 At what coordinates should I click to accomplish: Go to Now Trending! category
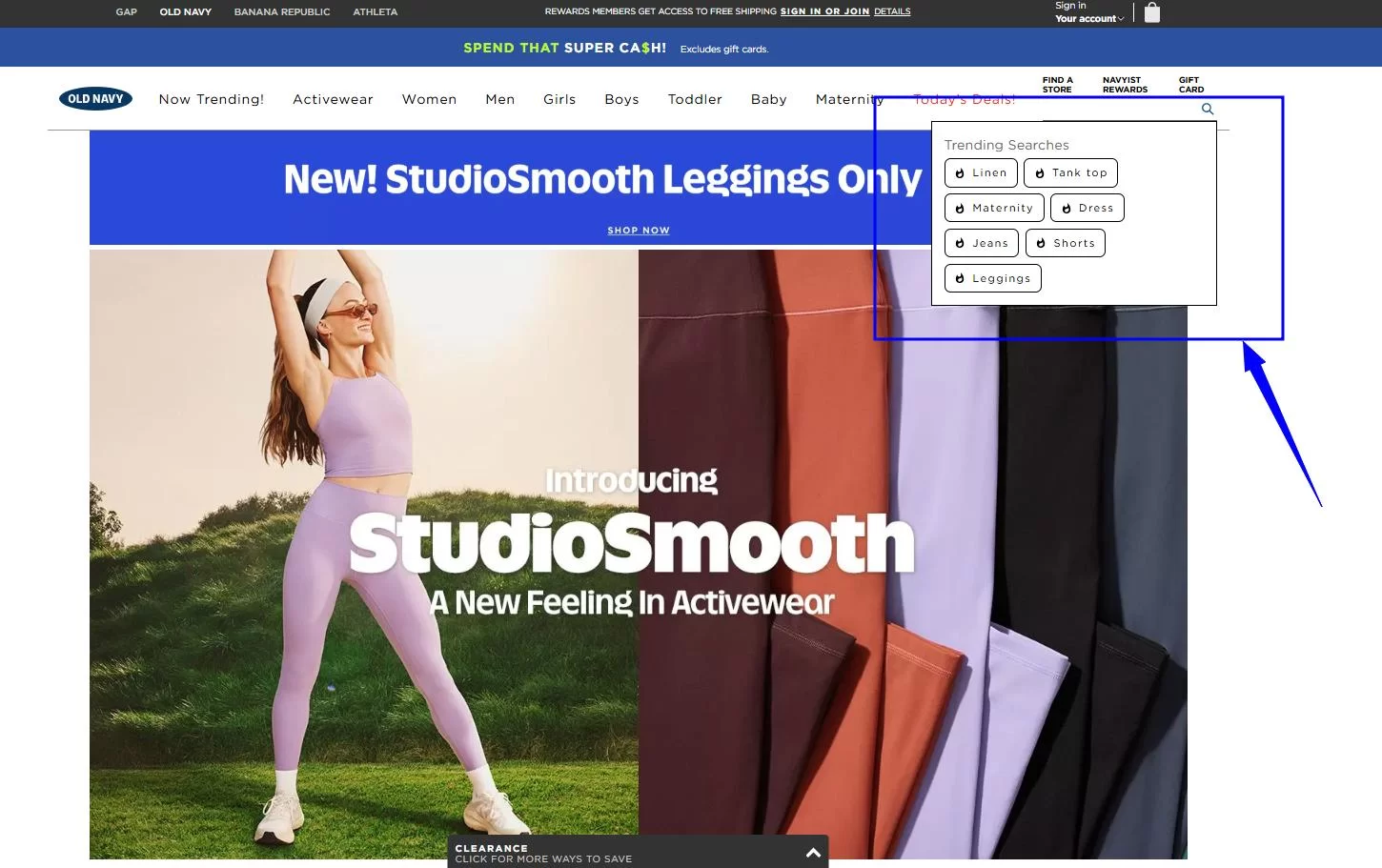coord(212,99)
